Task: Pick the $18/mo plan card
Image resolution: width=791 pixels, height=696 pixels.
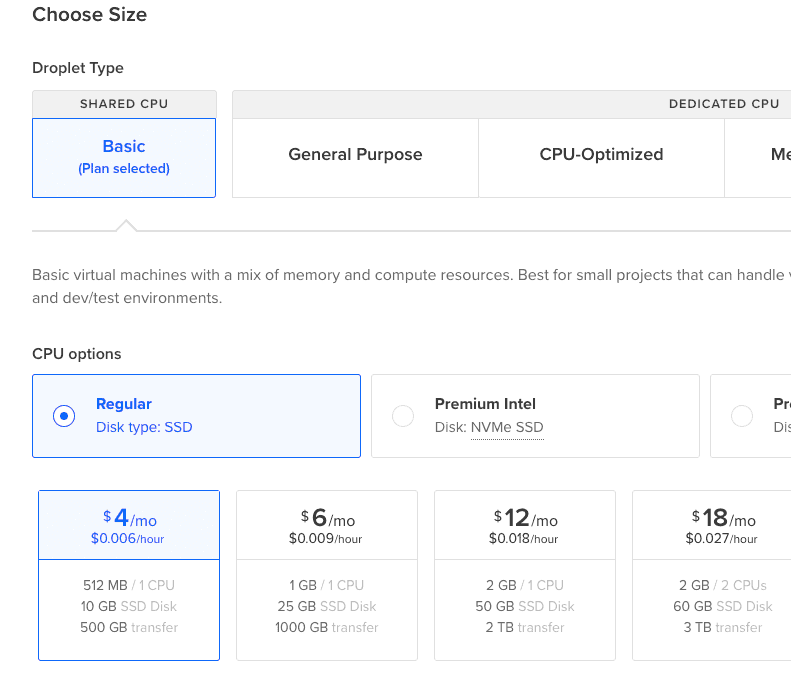Action: [x=712, y=575]
